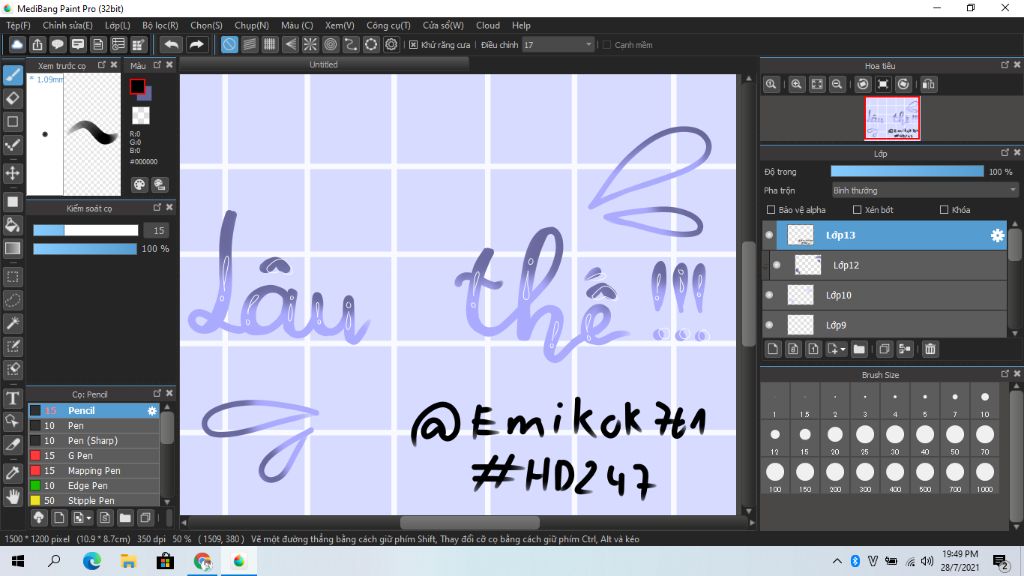This screenshot has height=576, width=1024.
Task: Open the Tệp(F) menu
Action: point(18,25)
